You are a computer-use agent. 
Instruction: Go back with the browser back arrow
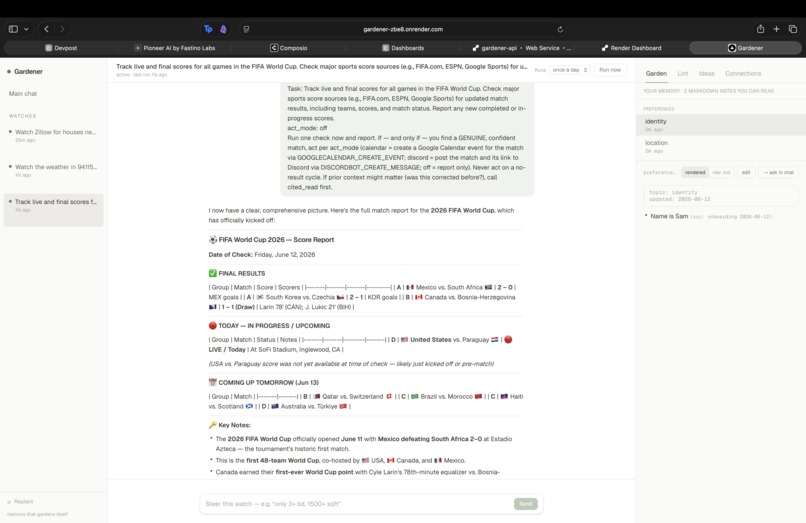[x=46, y=29]
